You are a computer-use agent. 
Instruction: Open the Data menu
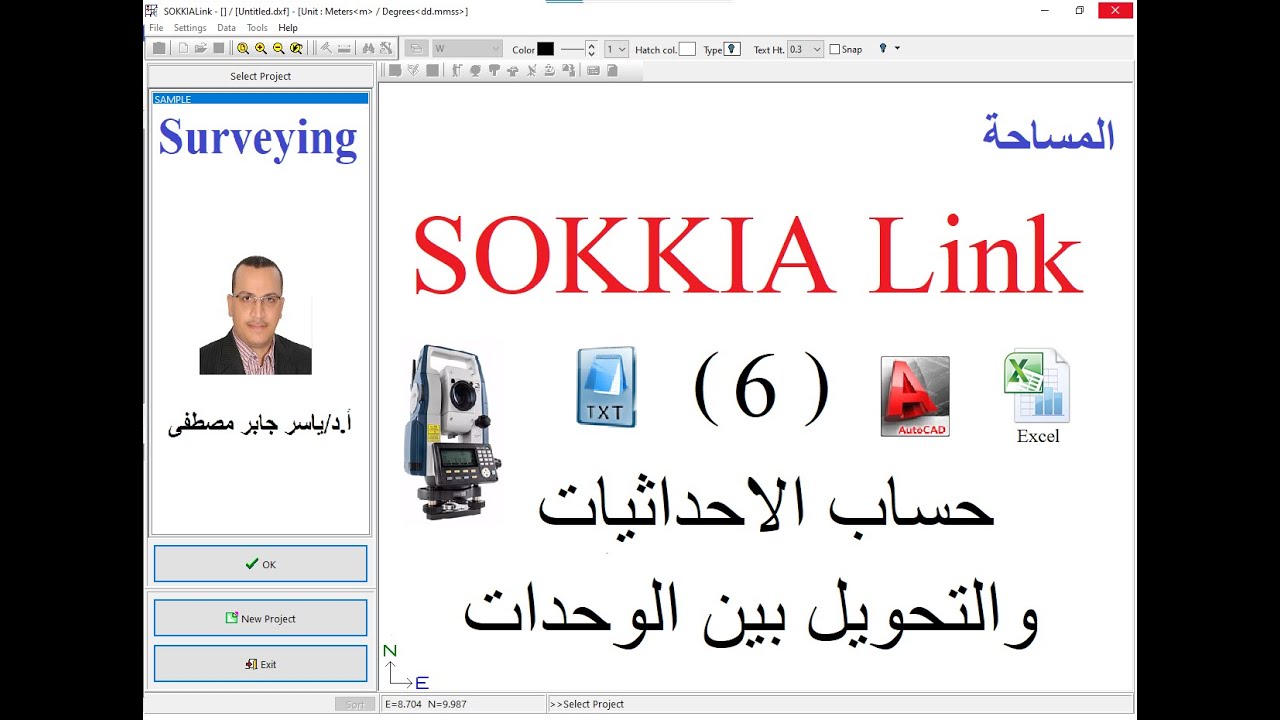click(227, 28)
